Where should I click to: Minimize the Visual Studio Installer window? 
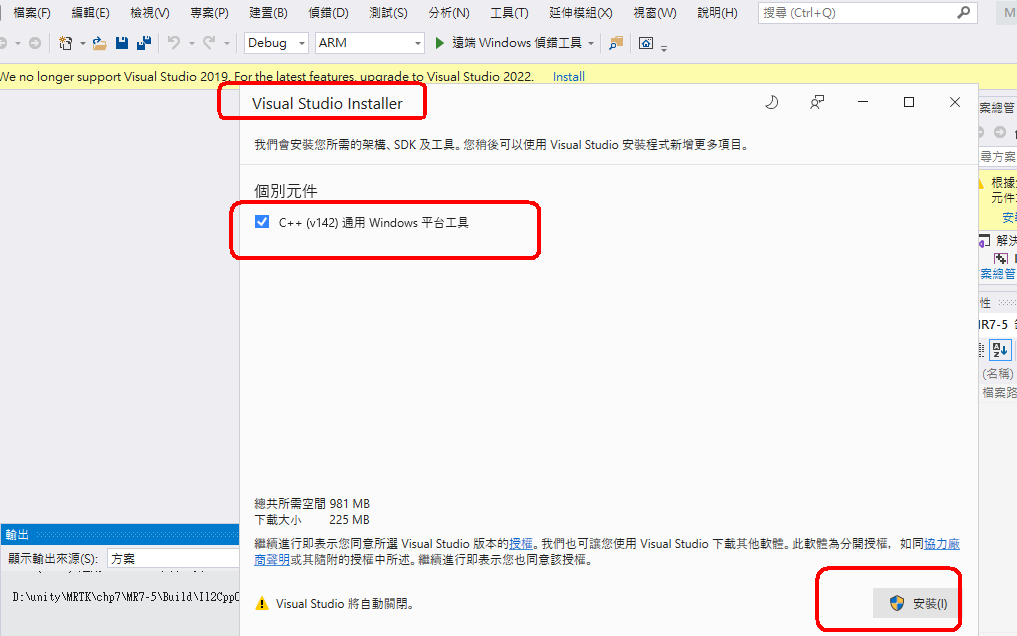[x=863, y=102]
